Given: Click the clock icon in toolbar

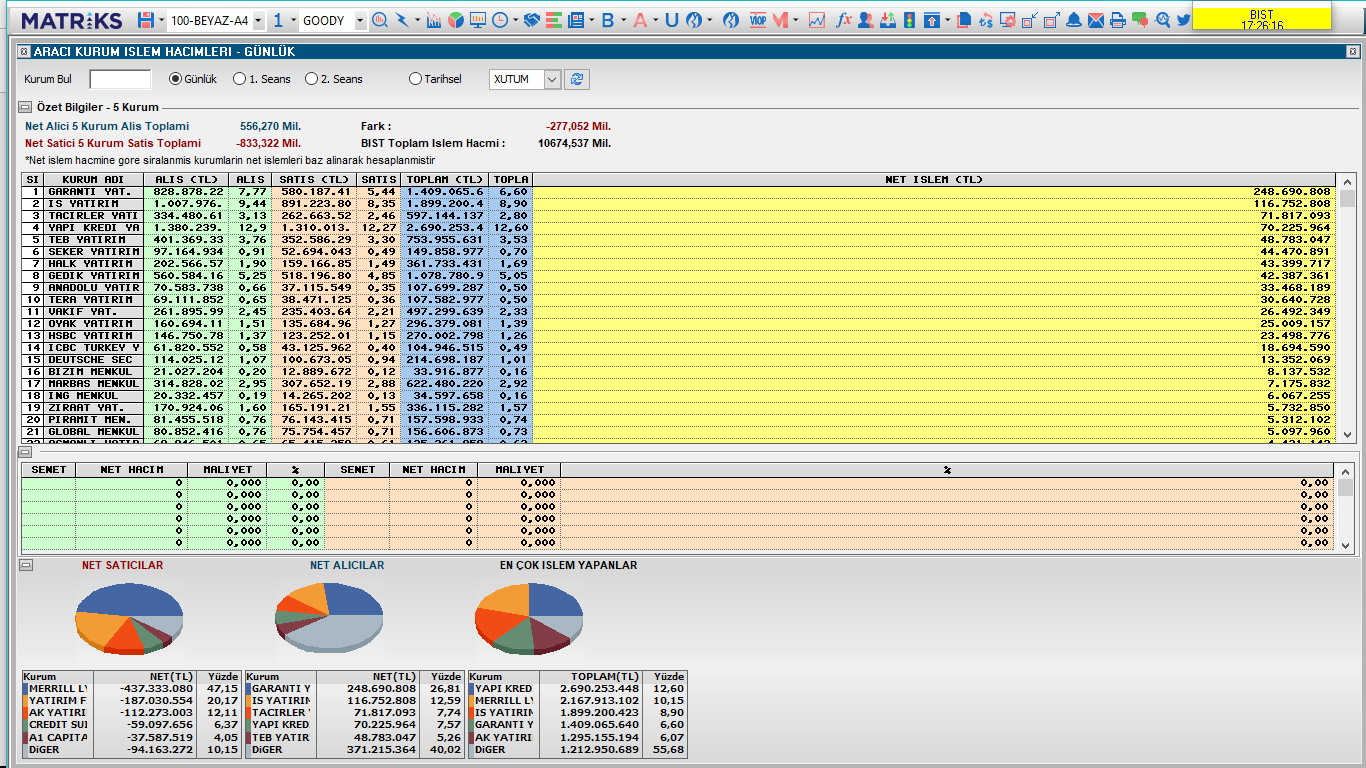Looking at the screenshot, I should [x=500, y=20].
